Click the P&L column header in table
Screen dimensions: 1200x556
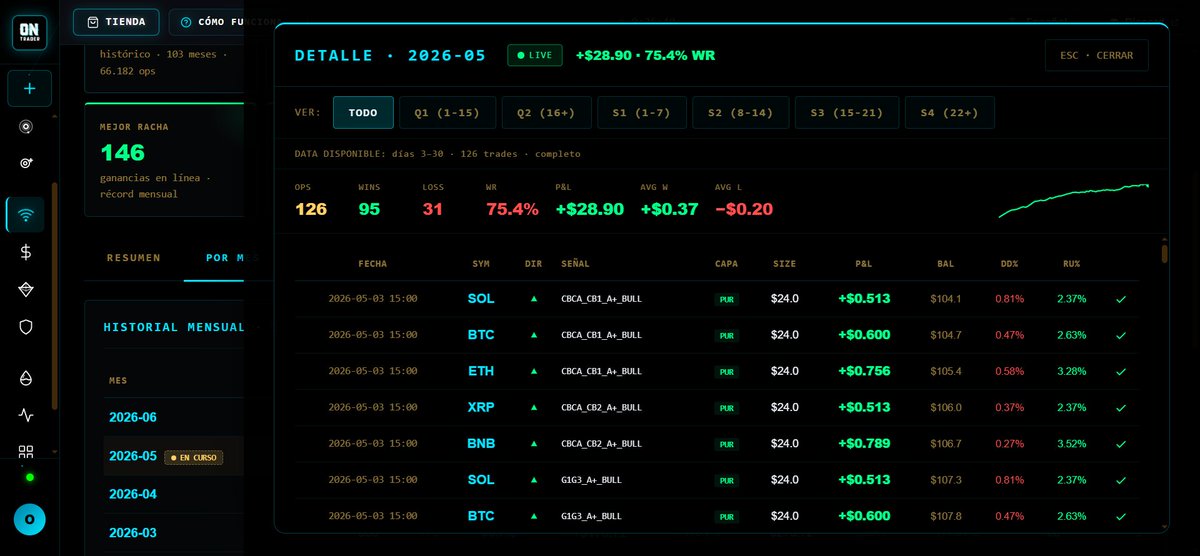(x=863, y=264)
